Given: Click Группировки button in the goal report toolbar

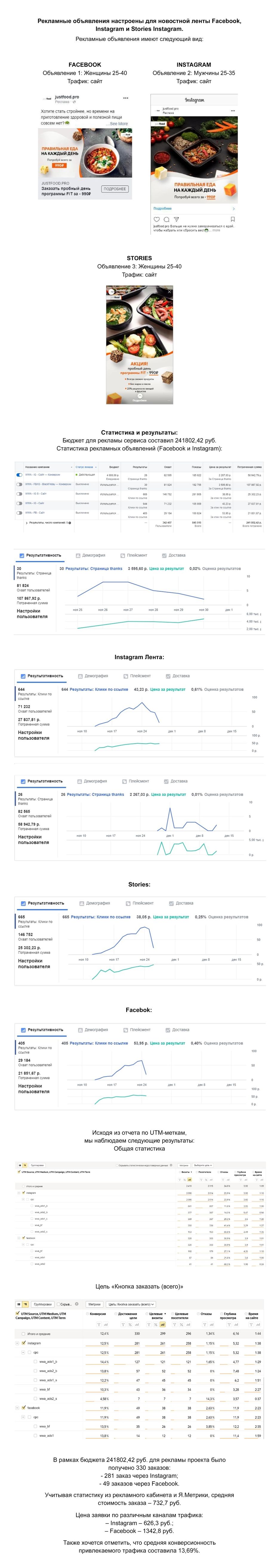Looking at the screenshot, I should click(43, 1304).
